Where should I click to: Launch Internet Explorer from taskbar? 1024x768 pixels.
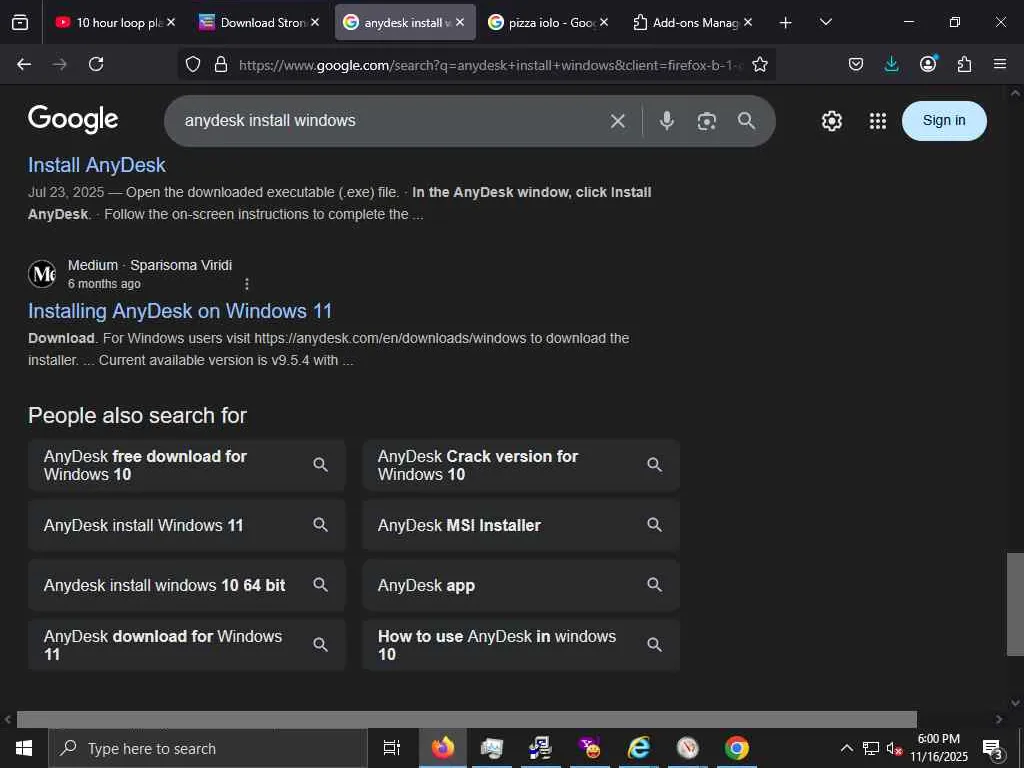pos(639,748)
